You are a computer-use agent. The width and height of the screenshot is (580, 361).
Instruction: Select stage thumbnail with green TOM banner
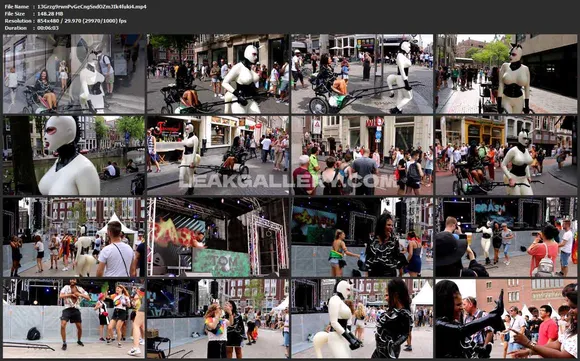click(x=218, y=237)
